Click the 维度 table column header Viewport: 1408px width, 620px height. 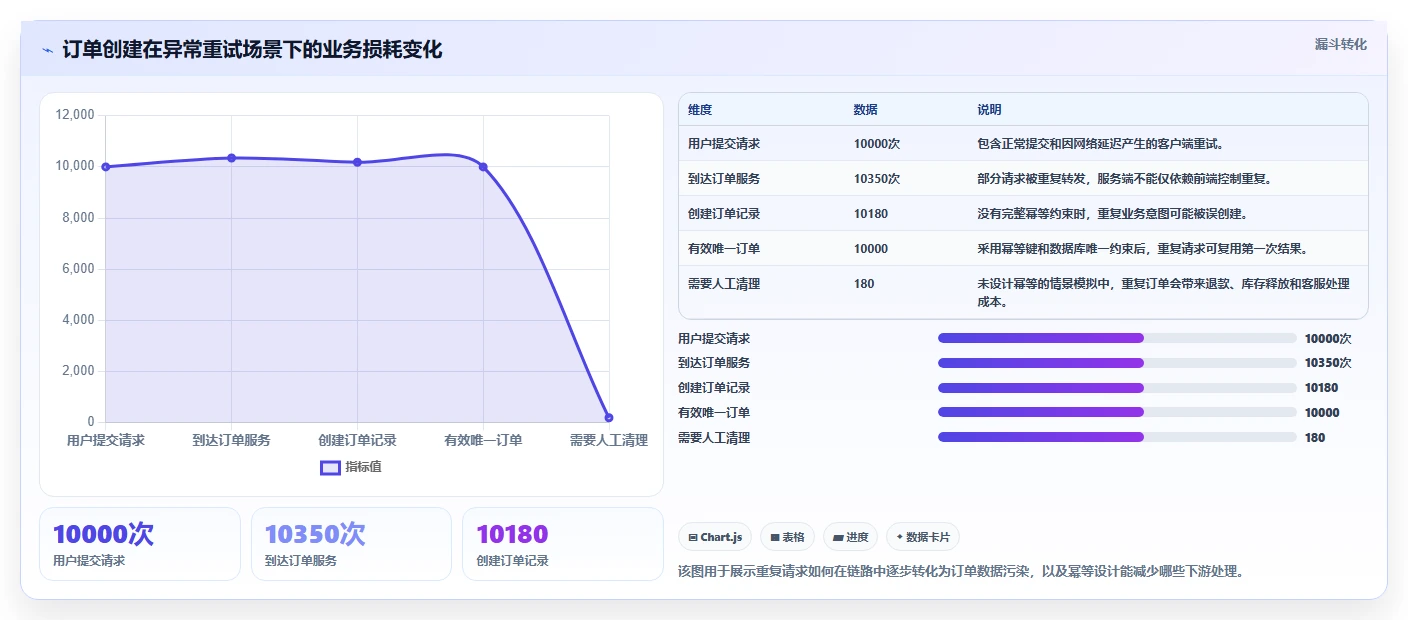[x=700, y=110]
